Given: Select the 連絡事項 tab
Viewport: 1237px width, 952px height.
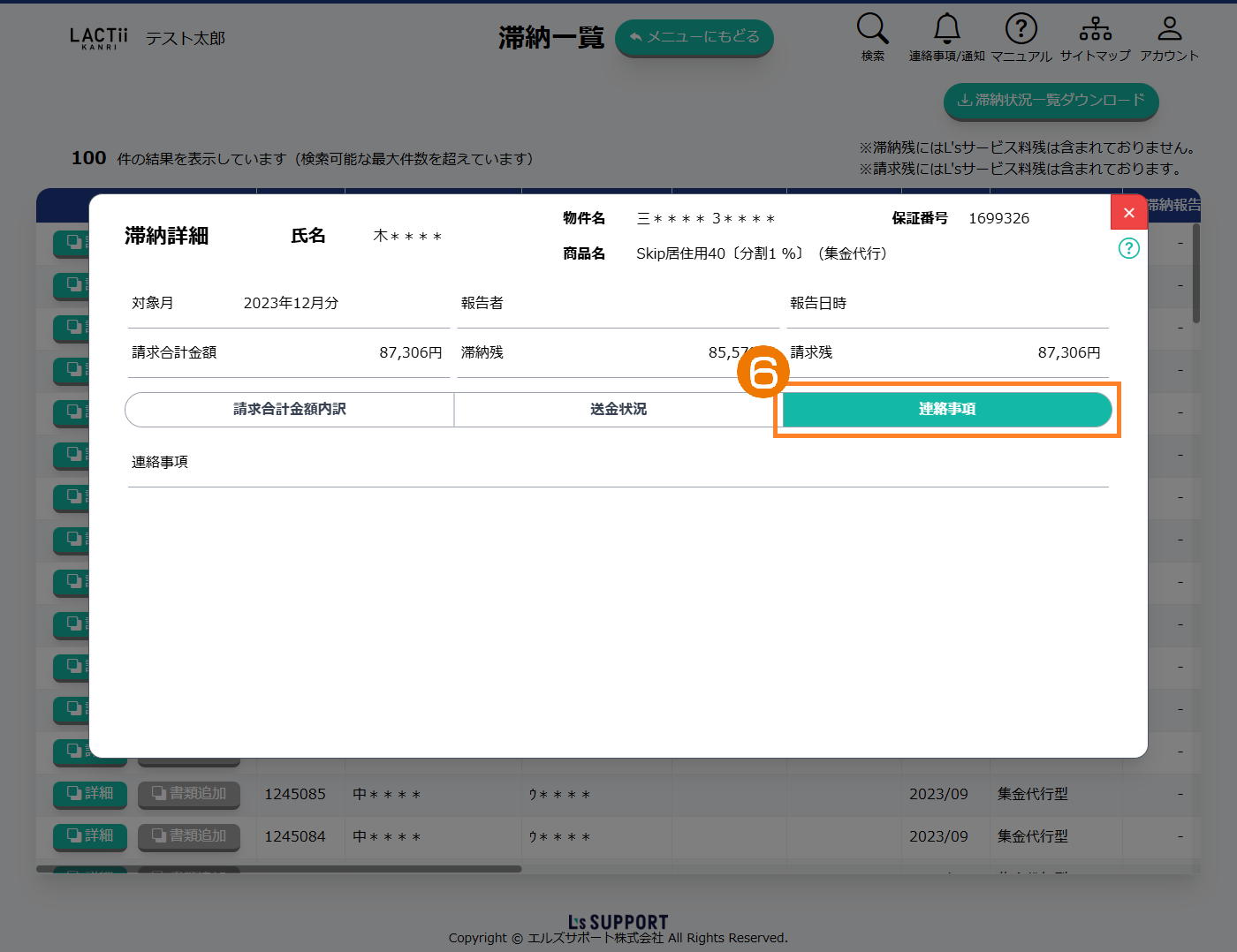Looking at the screenshot, I should pos(946,409).
